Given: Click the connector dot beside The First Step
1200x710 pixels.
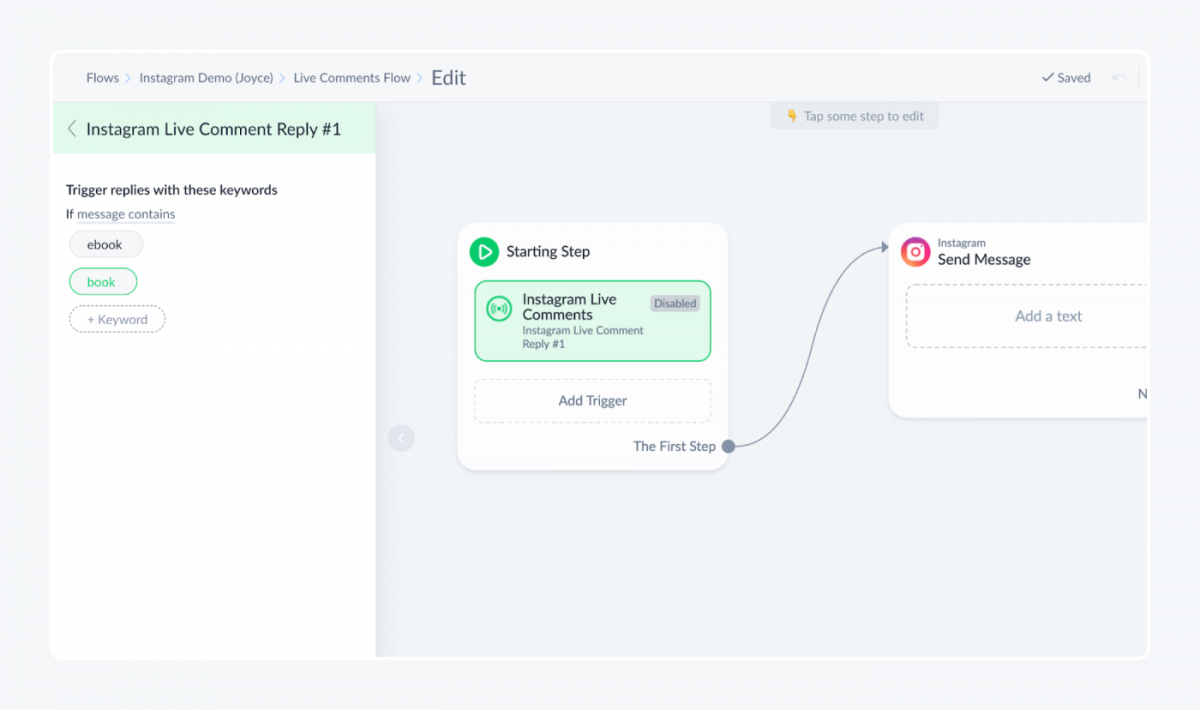Looking at the screenshot, I should [728, 446].
